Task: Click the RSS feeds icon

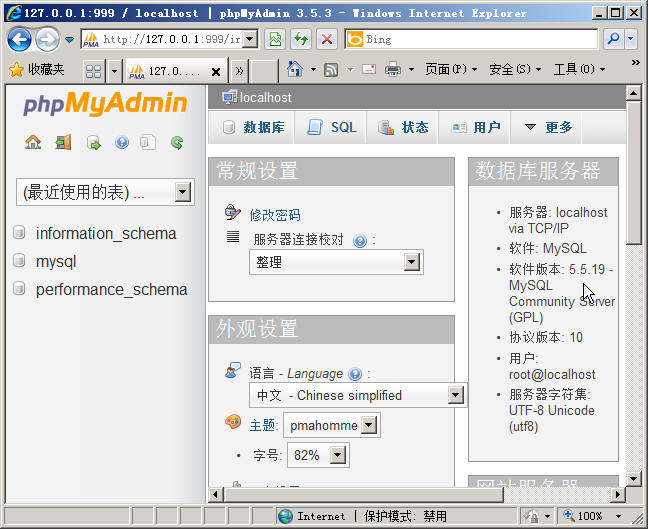Action: [x=331, y=69]
